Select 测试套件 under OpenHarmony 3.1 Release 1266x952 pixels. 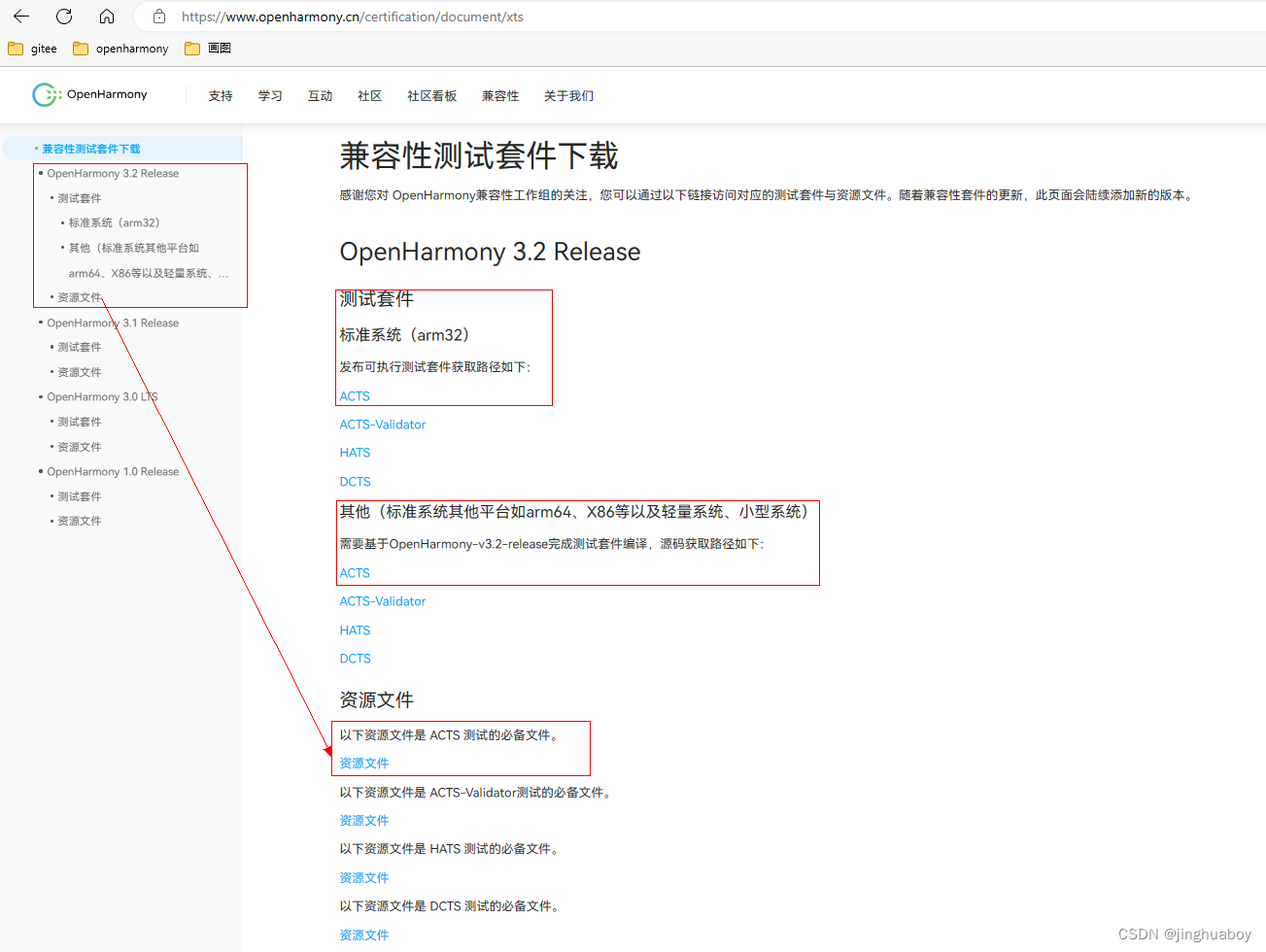[x=80, y=347]
